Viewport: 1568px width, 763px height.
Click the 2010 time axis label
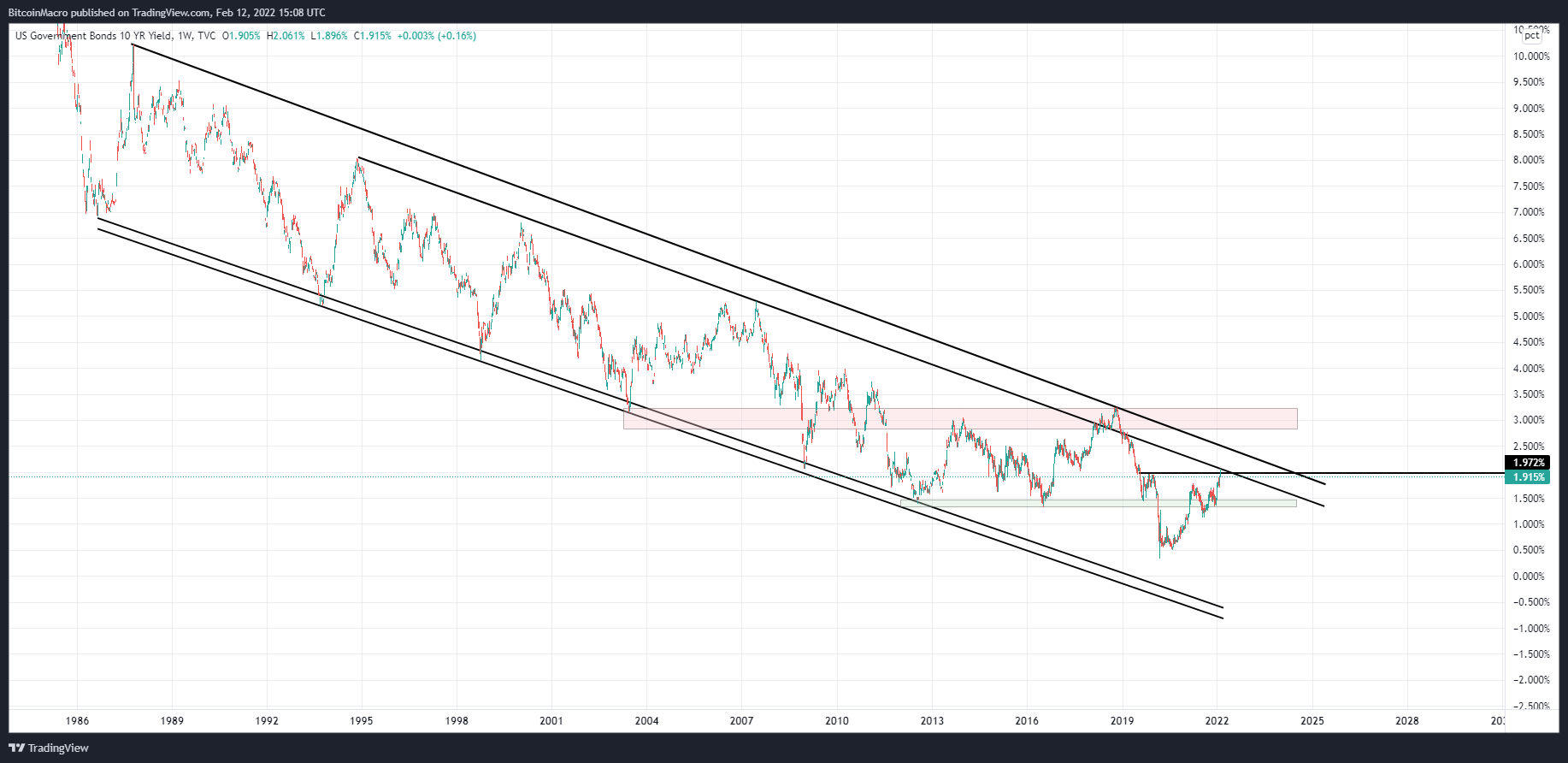(837, 721)
